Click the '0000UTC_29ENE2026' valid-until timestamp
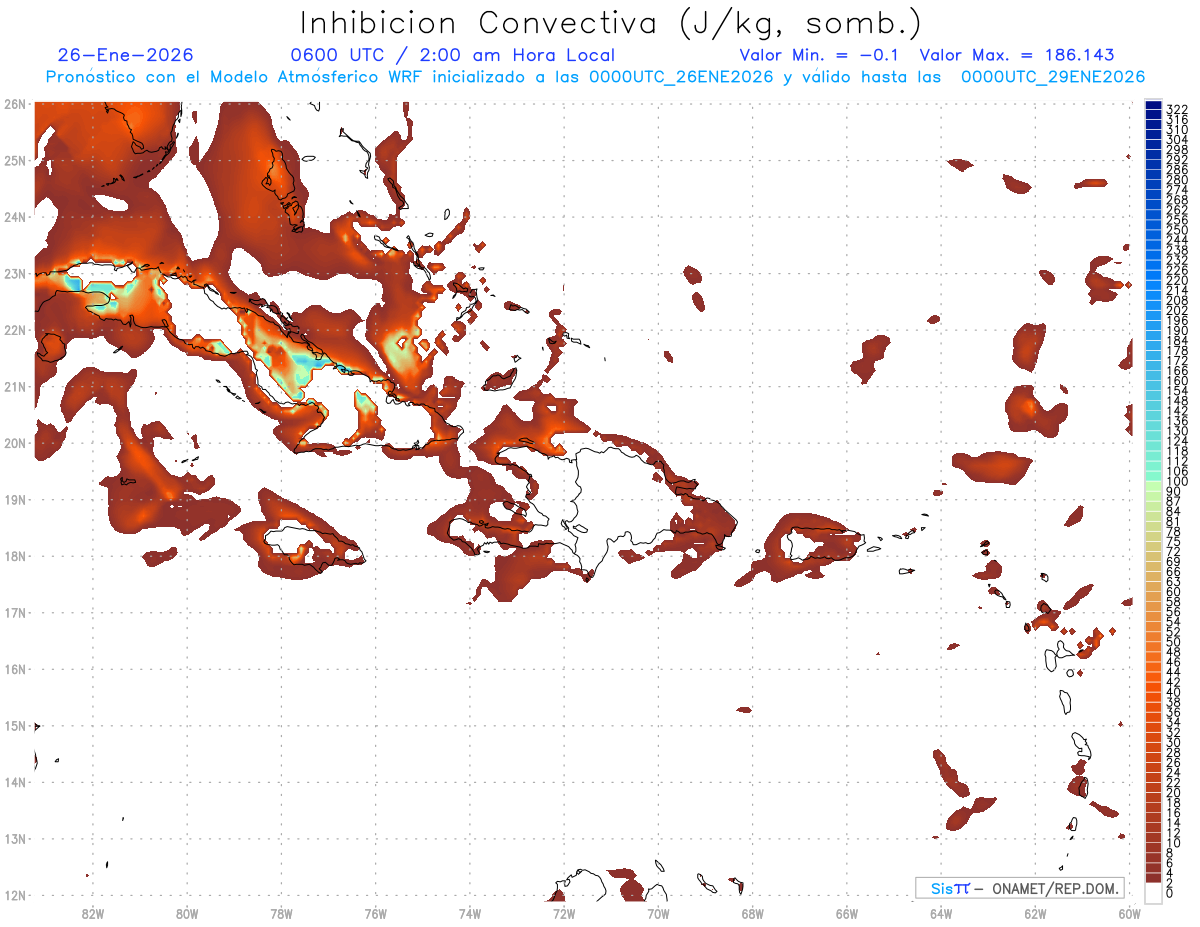Screen dimensions: 1200x927 pyautogui.click(x=1053, y=77)
